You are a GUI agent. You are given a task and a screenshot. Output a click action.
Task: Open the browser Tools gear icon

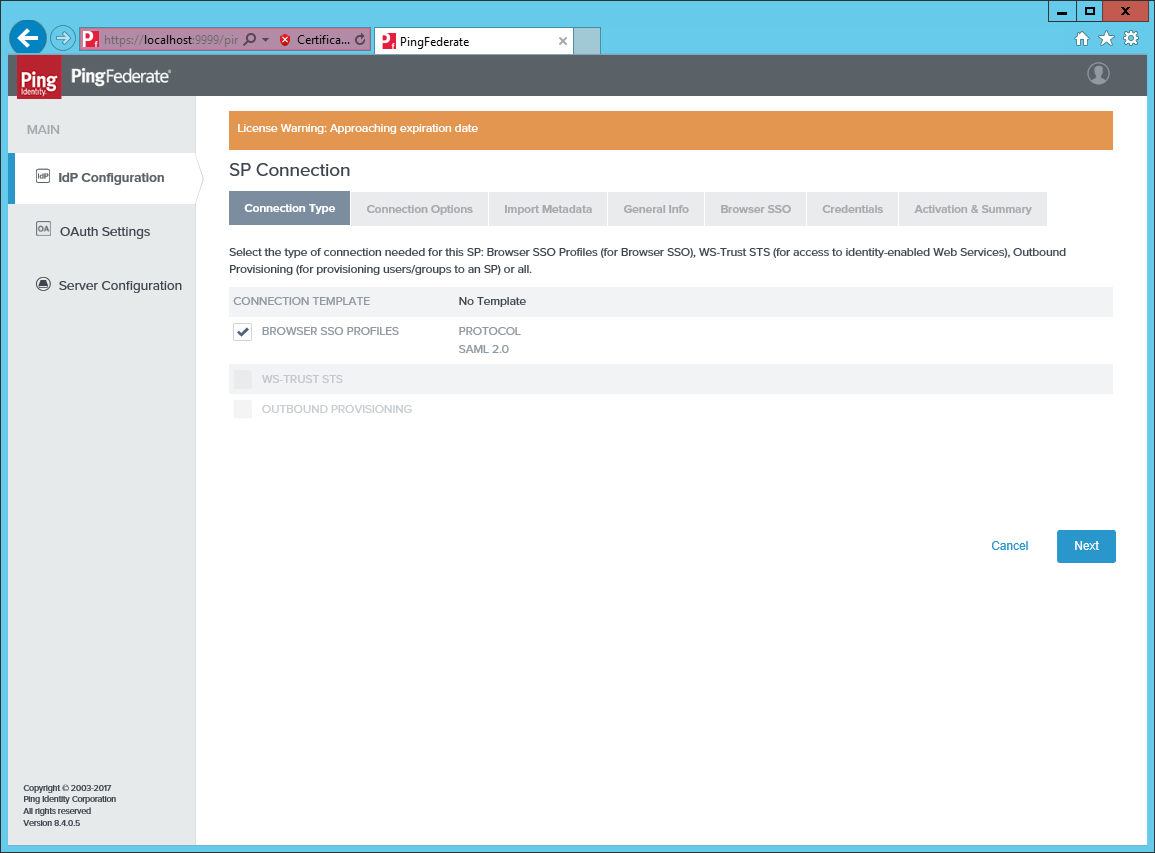1131,38
